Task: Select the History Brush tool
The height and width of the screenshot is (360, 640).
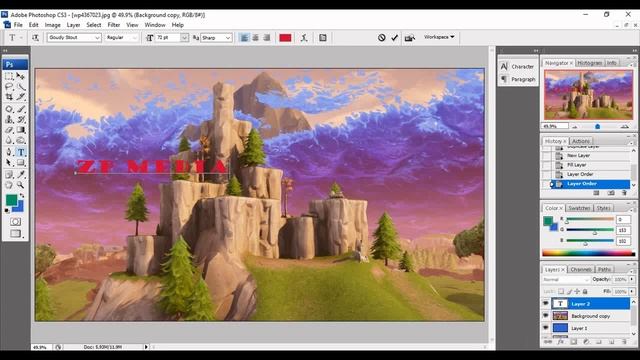Action: click(21, 120)
